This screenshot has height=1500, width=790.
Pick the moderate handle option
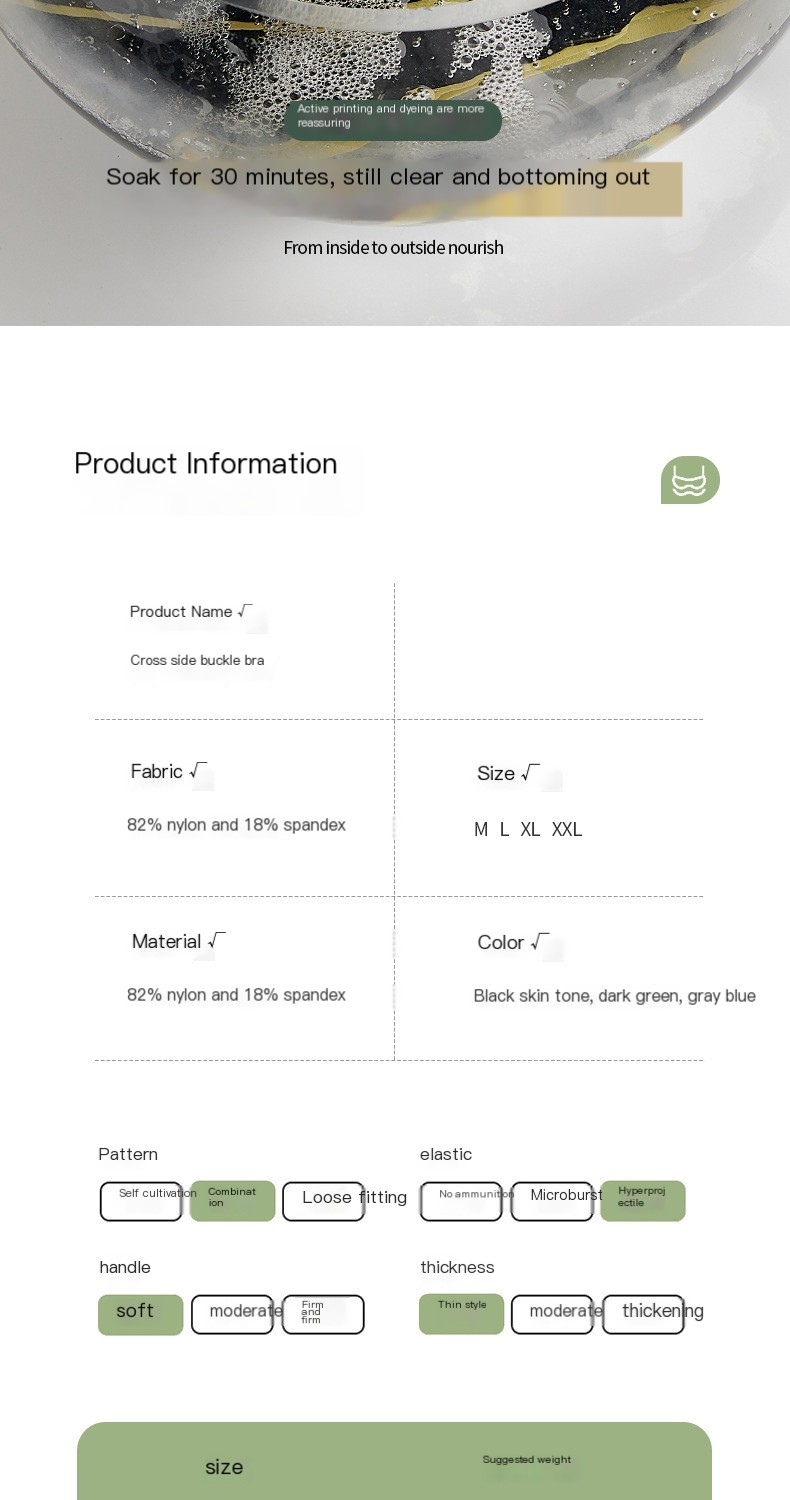coord(232,1314)
